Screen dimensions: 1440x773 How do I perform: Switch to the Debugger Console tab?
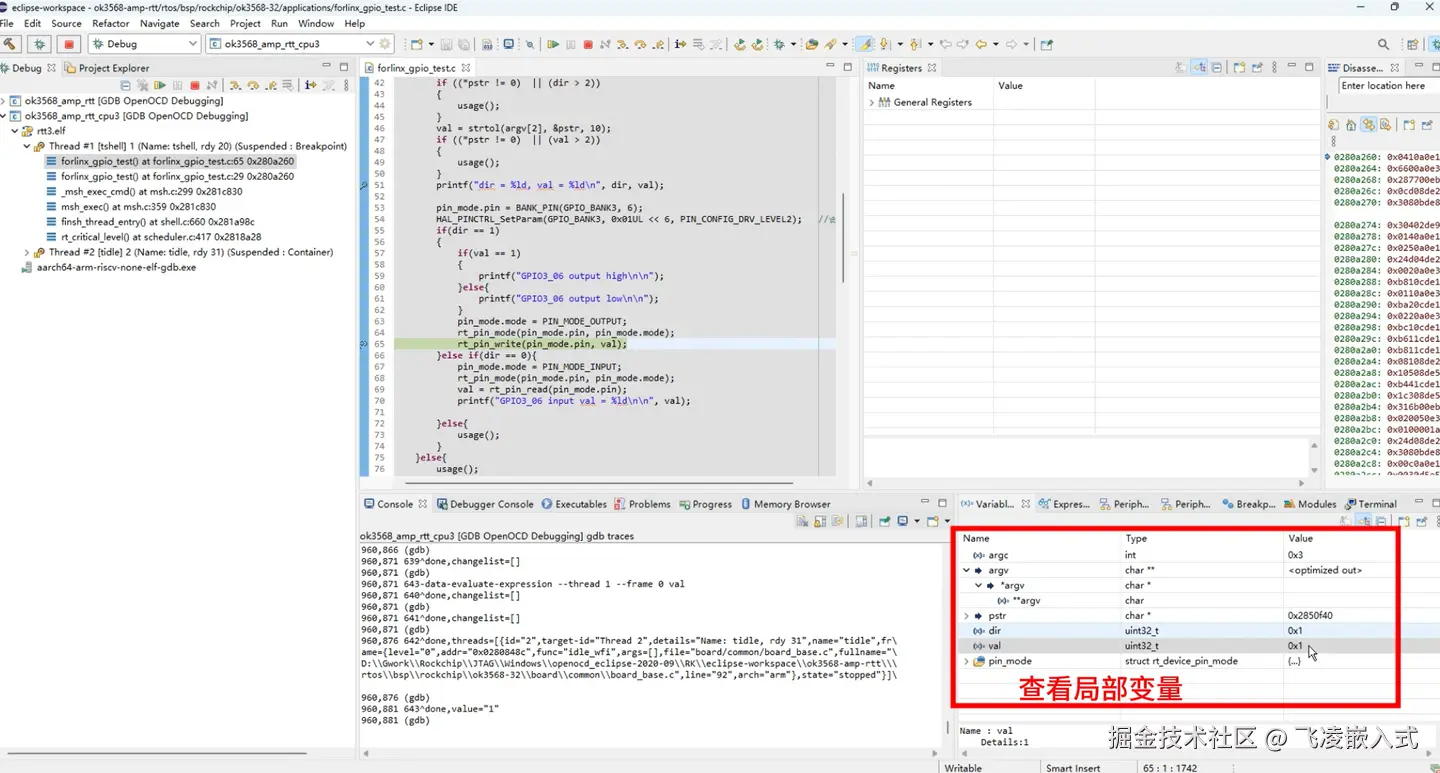485,504
